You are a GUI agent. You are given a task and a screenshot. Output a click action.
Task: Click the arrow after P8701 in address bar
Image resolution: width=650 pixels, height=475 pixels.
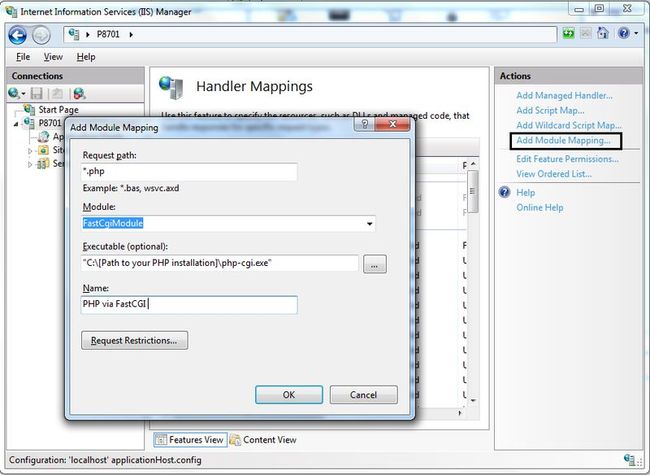[x=131, y=34]
